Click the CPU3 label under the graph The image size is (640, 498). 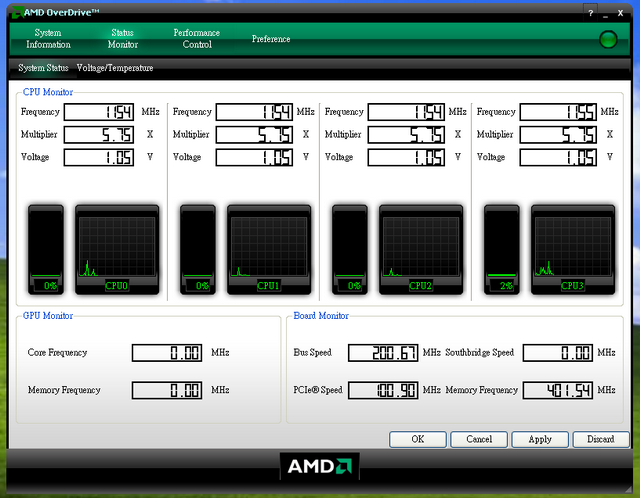[572, 285]
